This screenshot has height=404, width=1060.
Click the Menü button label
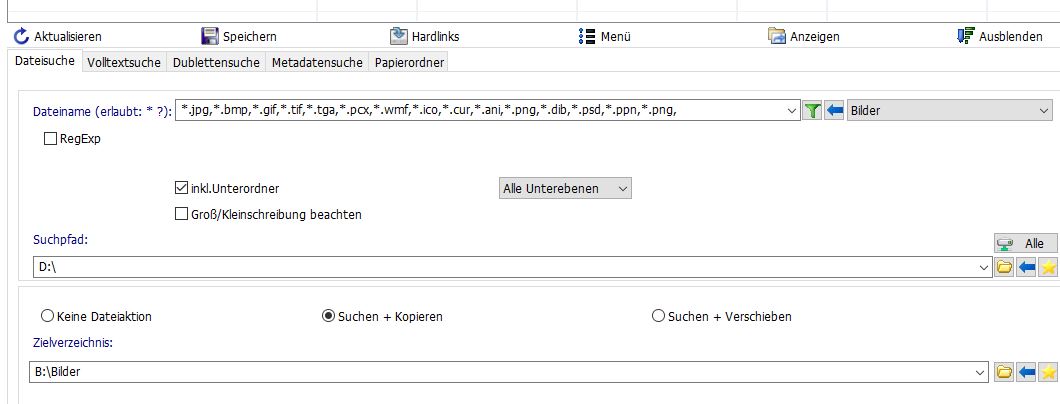(x=615, y=36)
